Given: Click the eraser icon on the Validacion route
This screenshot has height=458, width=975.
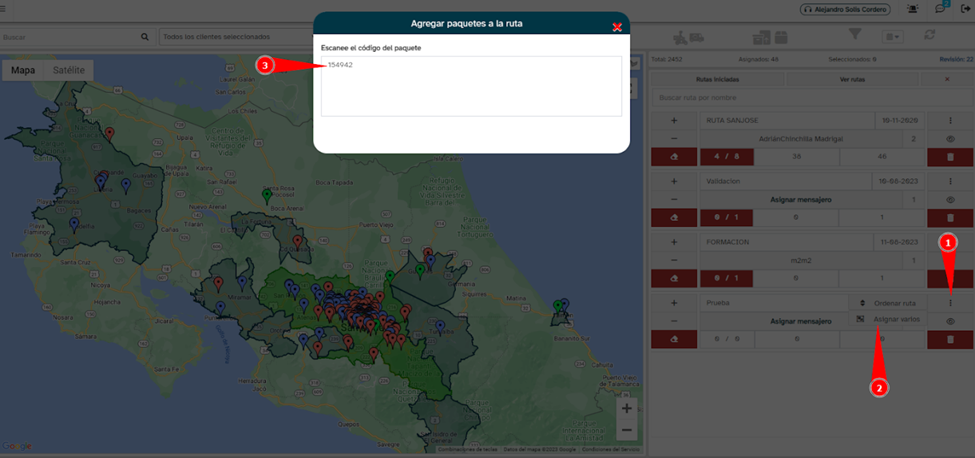Looking at the screenshot, I should [x=674, y=218].
